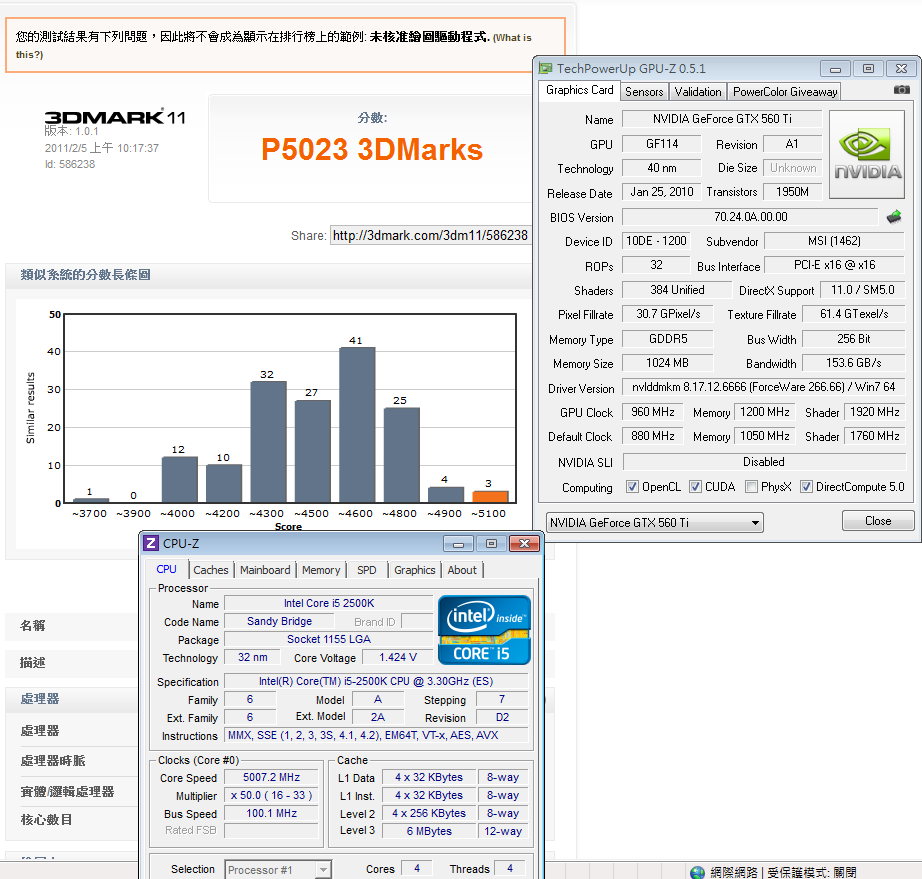Click the Specification field in CPU-Z
922x879 pixels.
[x=376, y=681]
